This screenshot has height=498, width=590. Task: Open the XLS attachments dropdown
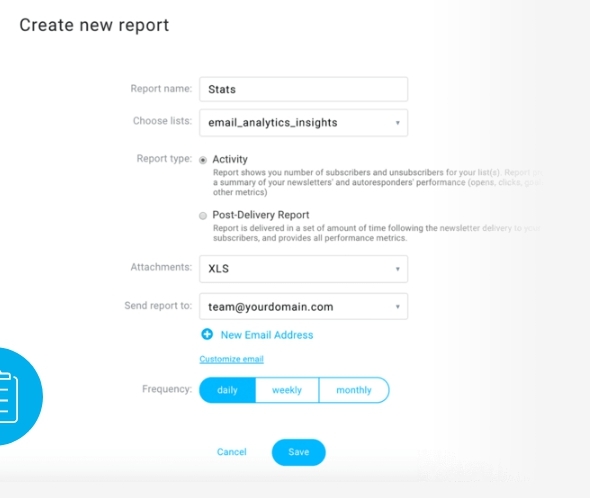pos(303,269)
